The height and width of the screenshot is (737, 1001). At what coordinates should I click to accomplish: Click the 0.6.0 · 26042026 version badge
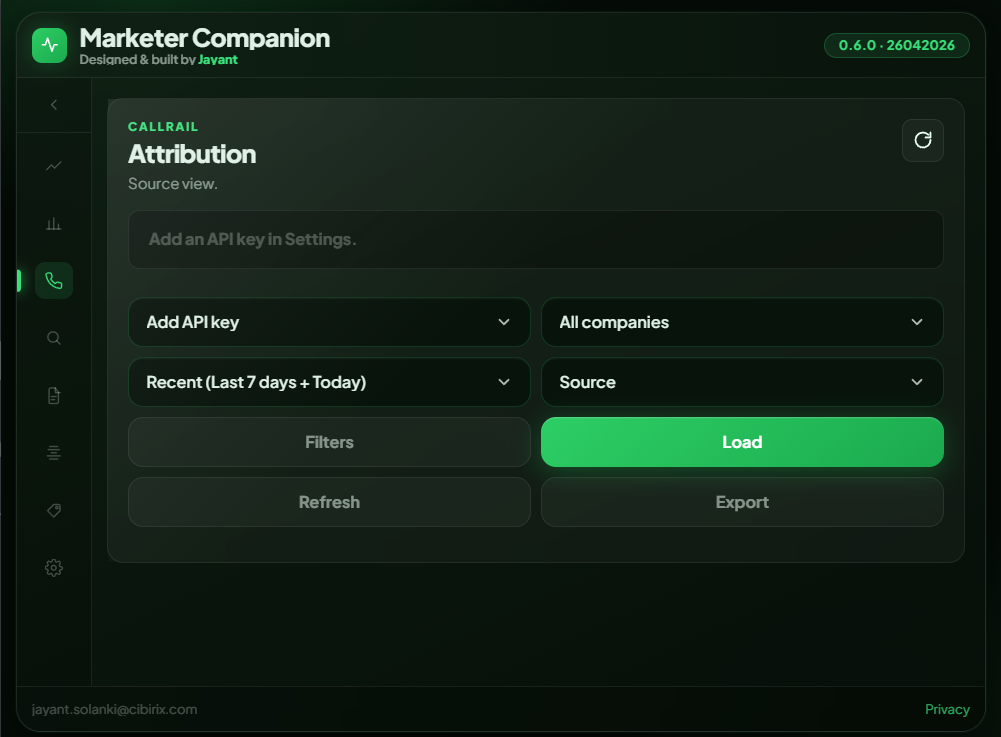[x=896, y=45]
